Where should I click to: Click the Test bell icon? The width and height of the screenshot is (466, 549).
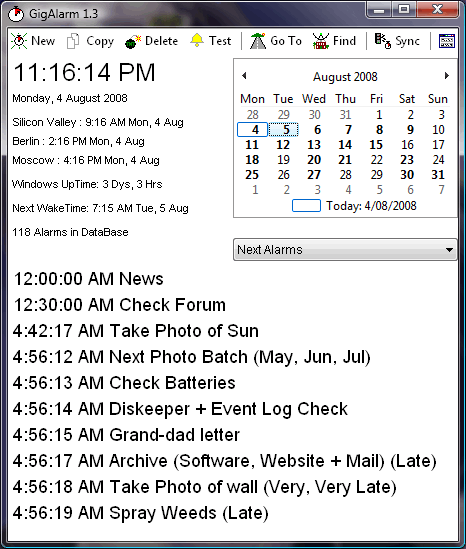pos(197,41)
